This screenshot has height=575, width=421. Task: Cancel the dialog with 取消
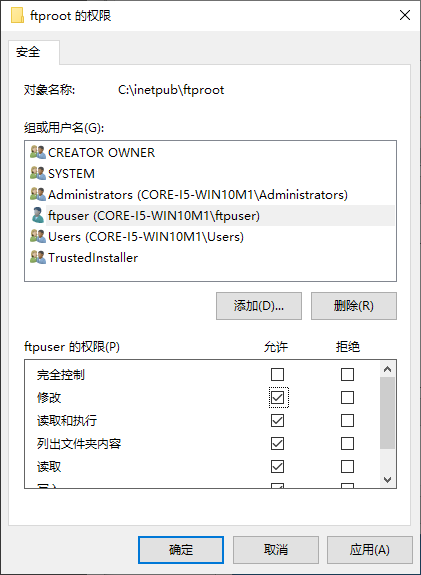pos(276,550)
